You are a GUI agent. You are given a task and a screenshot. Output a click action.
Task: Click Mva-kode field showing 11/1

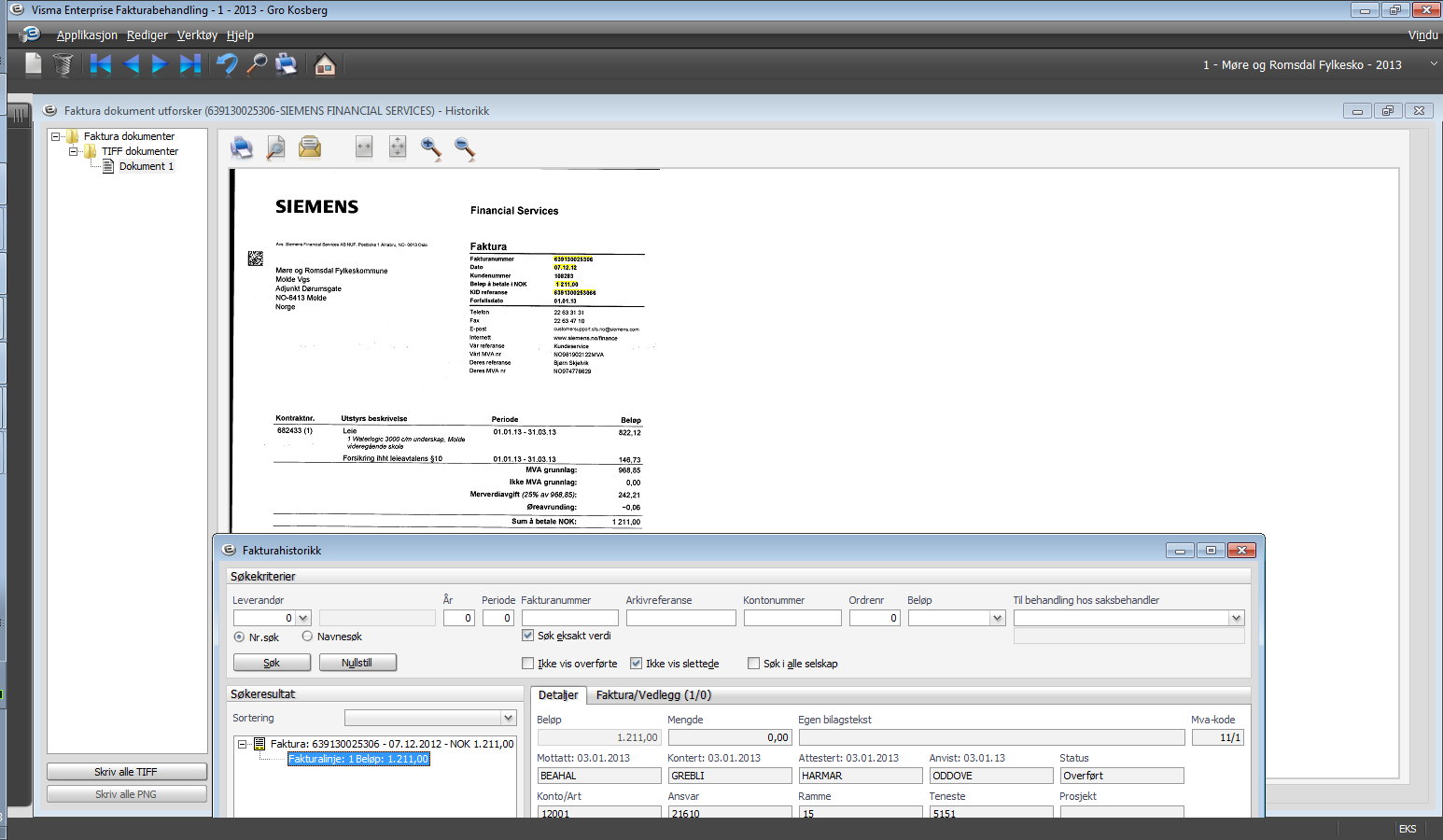point(1217,737)
